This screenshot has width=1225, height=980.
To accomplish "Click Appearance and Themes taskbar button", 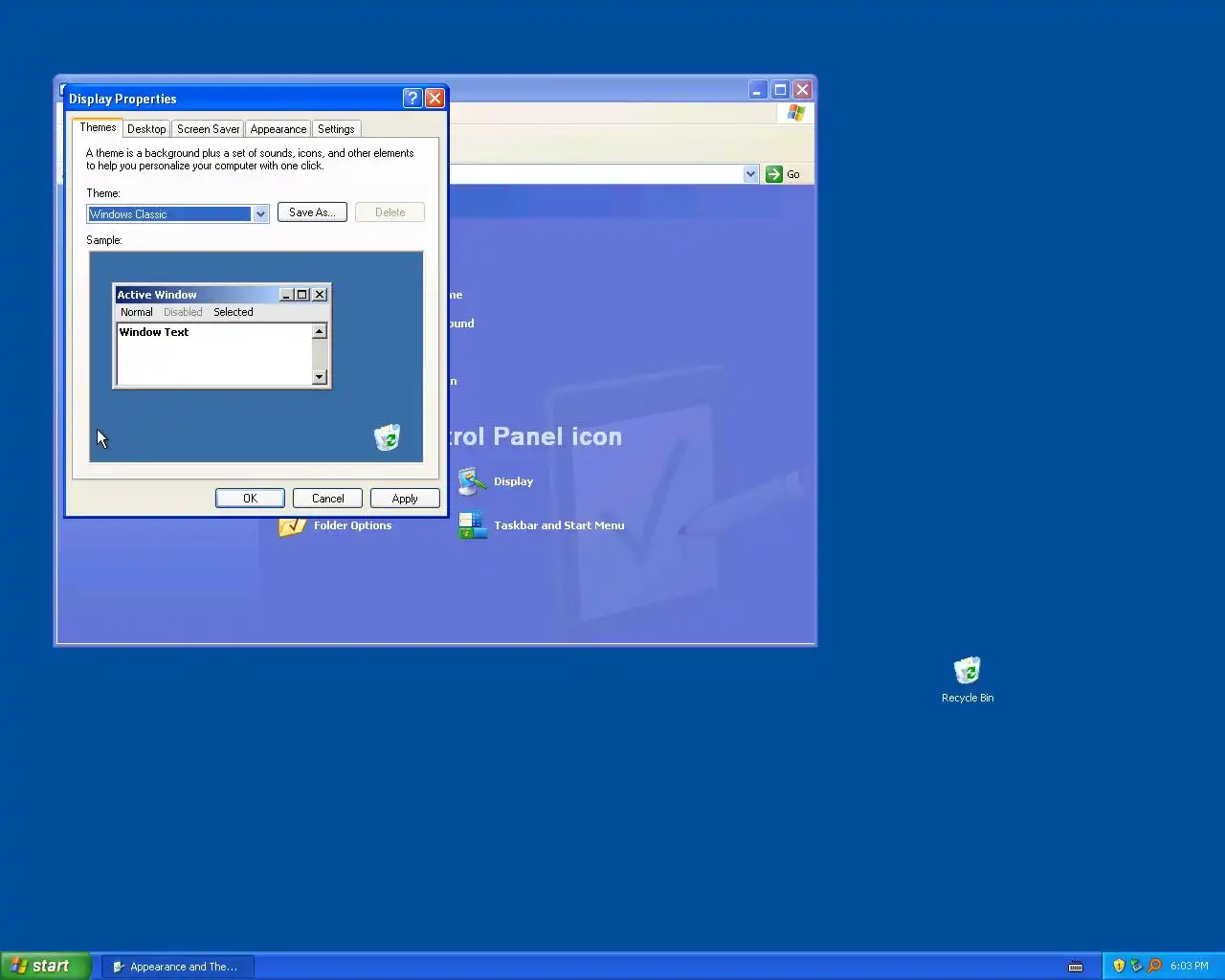I will tap(178, 967).
